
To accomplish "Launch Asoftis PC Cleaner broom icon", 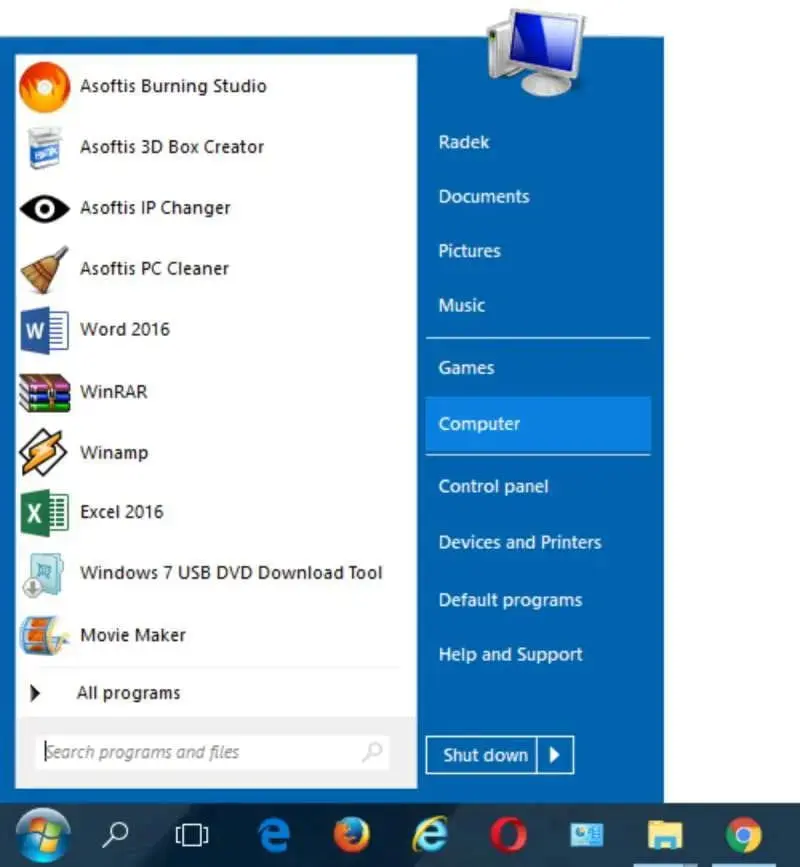I will click(x=44, y=269).
